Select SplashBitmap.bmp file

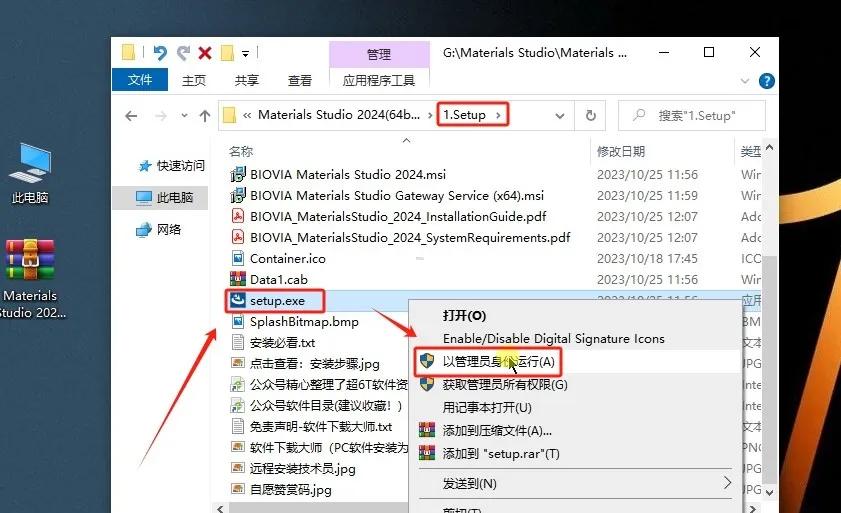[304, 321]
